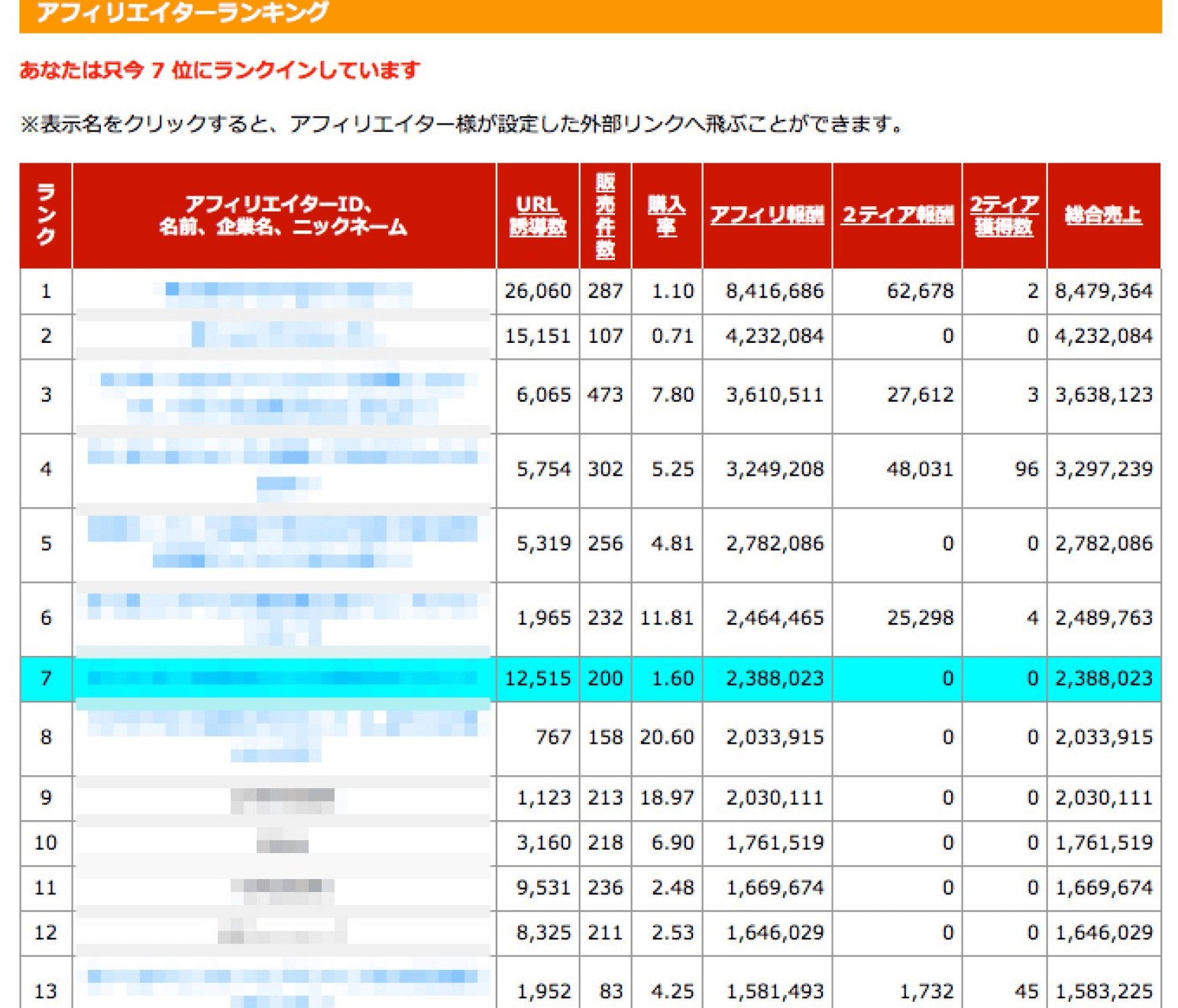
Task: Sort by アフィリ報酬 column header
Action: (x=767, y=215)
